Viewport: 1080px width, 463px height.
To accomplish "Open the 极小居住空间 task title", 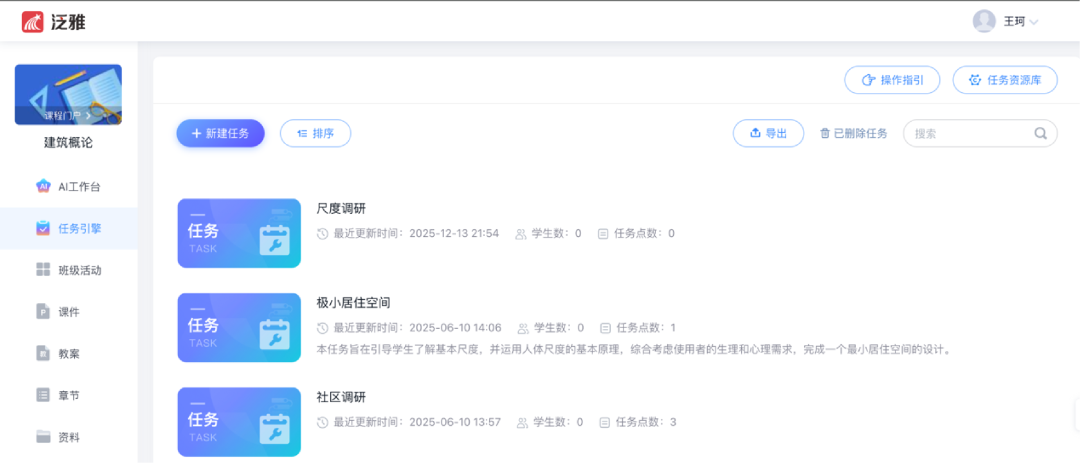I will click(354, 302).
